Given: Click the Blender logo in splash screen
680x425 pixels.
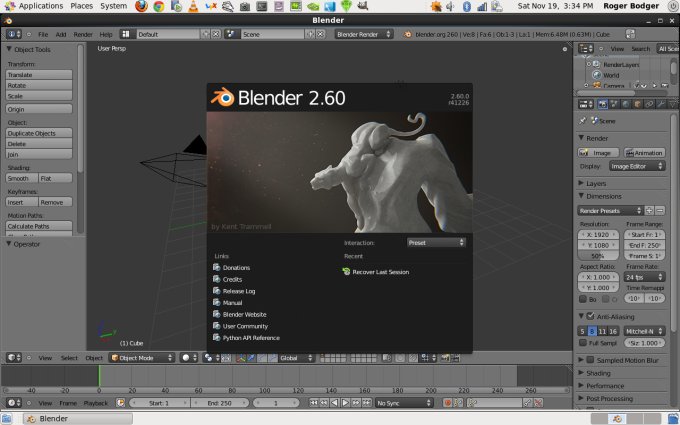Looking at the screenshot, I should [x=222, y=98].
